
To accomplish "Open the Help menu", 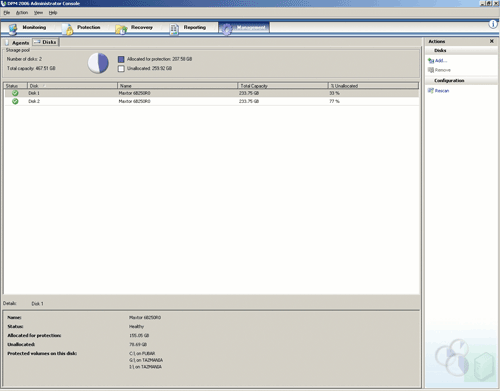I will (53, 13).
